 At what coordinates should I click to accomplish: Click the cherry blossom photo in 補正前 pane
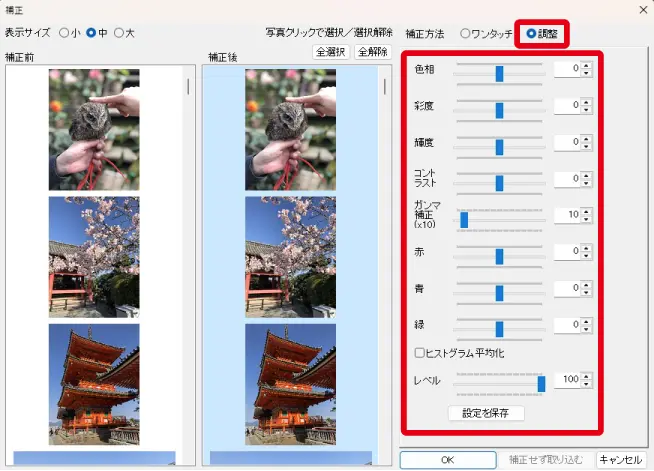(x=94, y=257)
